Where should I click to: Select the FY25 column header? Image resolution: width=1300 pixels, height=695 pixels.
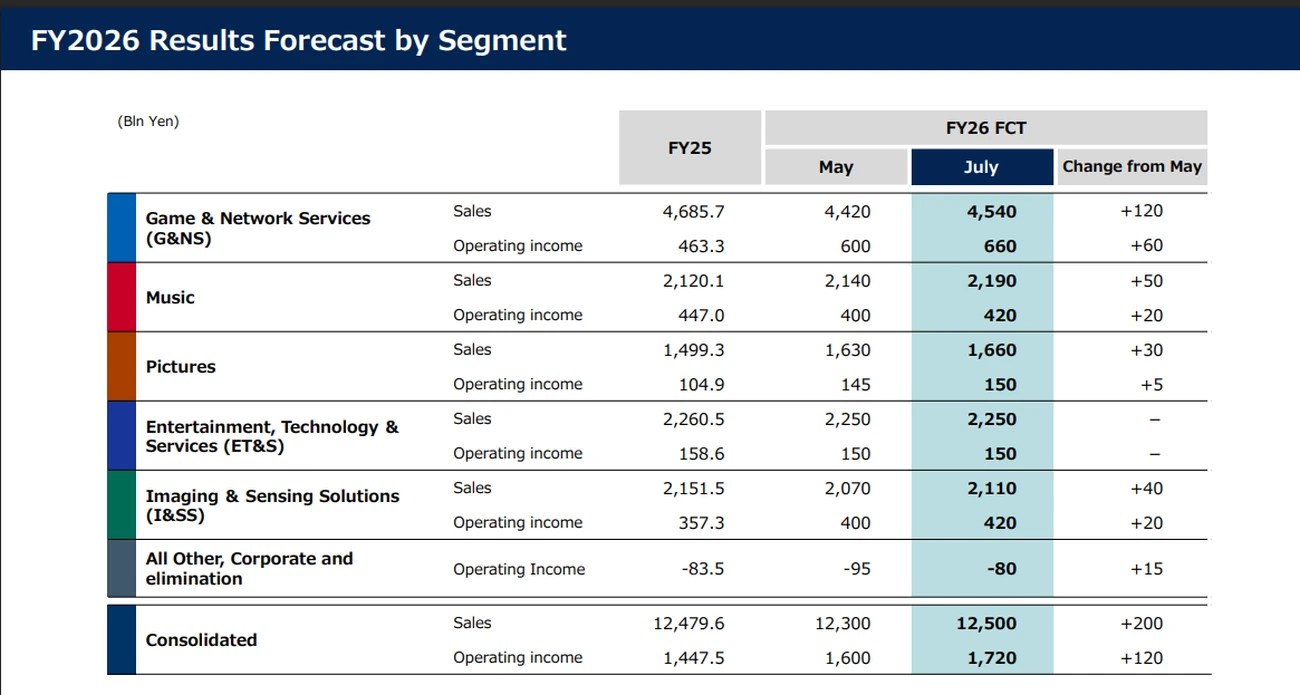tap(690, 148)
